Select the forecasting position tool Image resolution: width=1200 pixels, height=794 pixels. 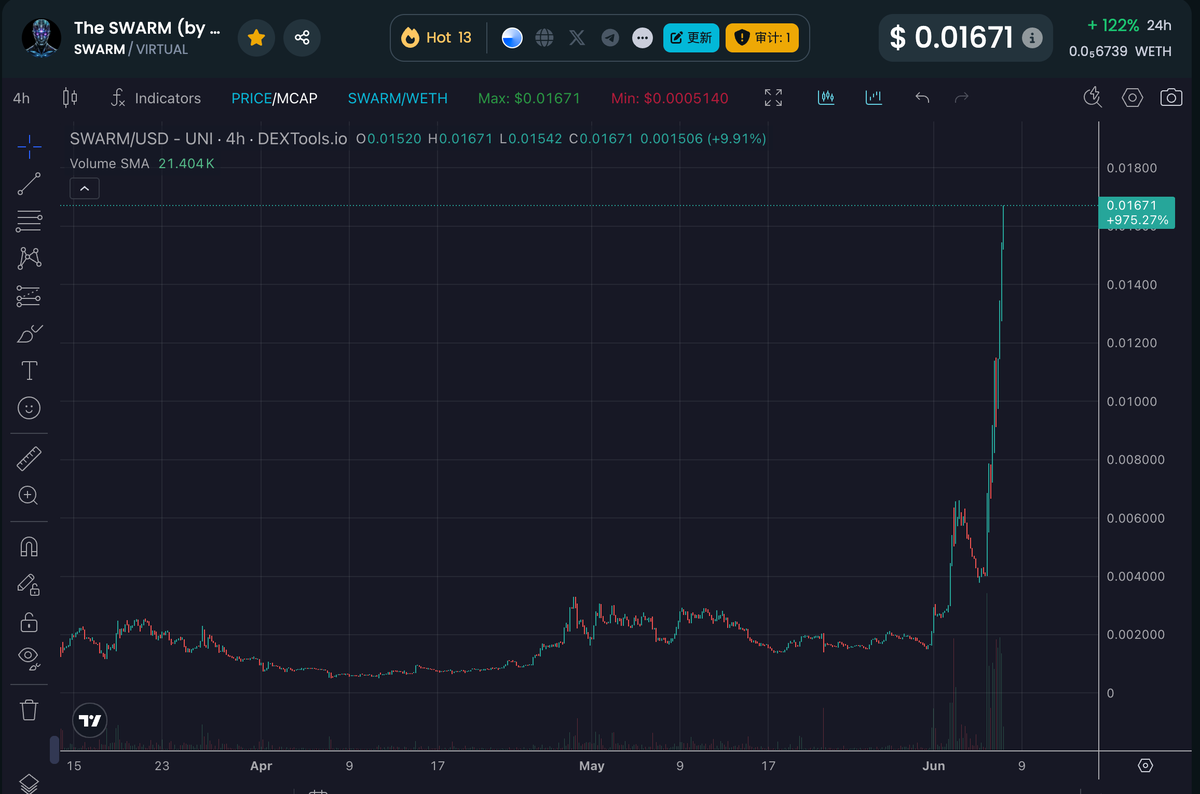[30, 296]
